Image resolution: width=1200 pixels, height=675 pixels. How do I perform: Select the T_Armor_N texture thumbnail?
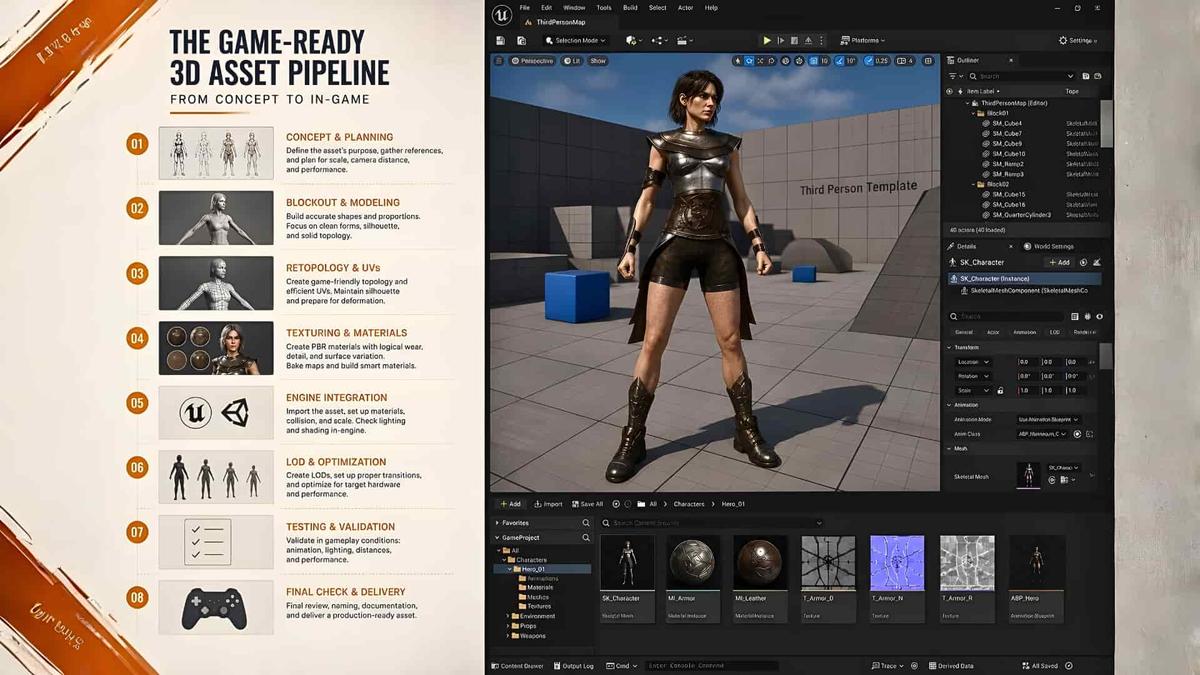point(897,563)
